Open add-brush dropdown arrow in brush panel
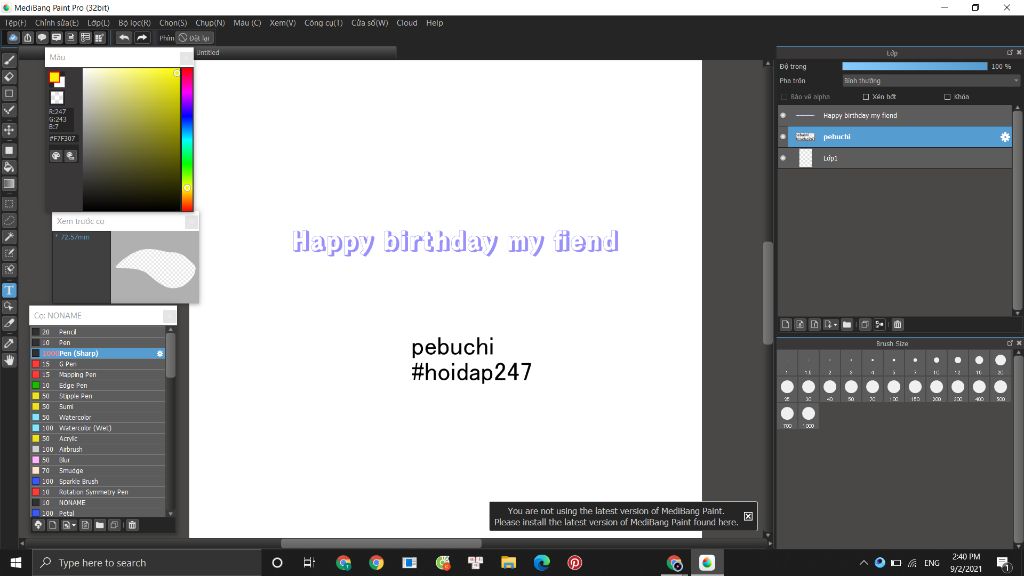Viewport: 1024px width, 576px height. (x=74, y=525)
